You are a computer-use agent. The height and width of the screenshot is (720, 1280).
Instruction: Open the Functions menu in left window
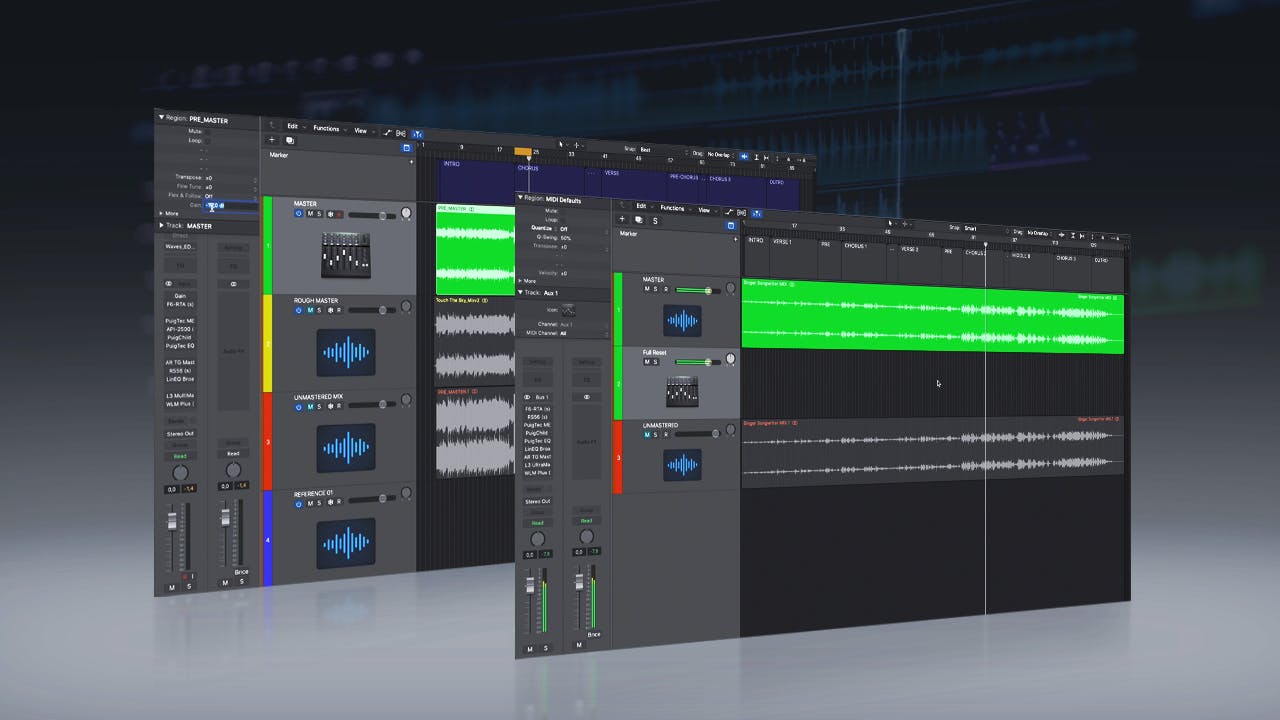tap(326, 128)
